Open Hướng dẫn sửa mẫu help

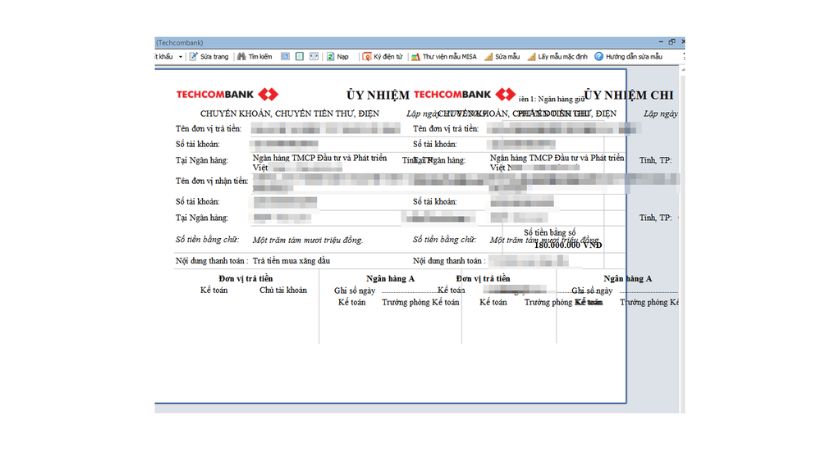[628, 56]
